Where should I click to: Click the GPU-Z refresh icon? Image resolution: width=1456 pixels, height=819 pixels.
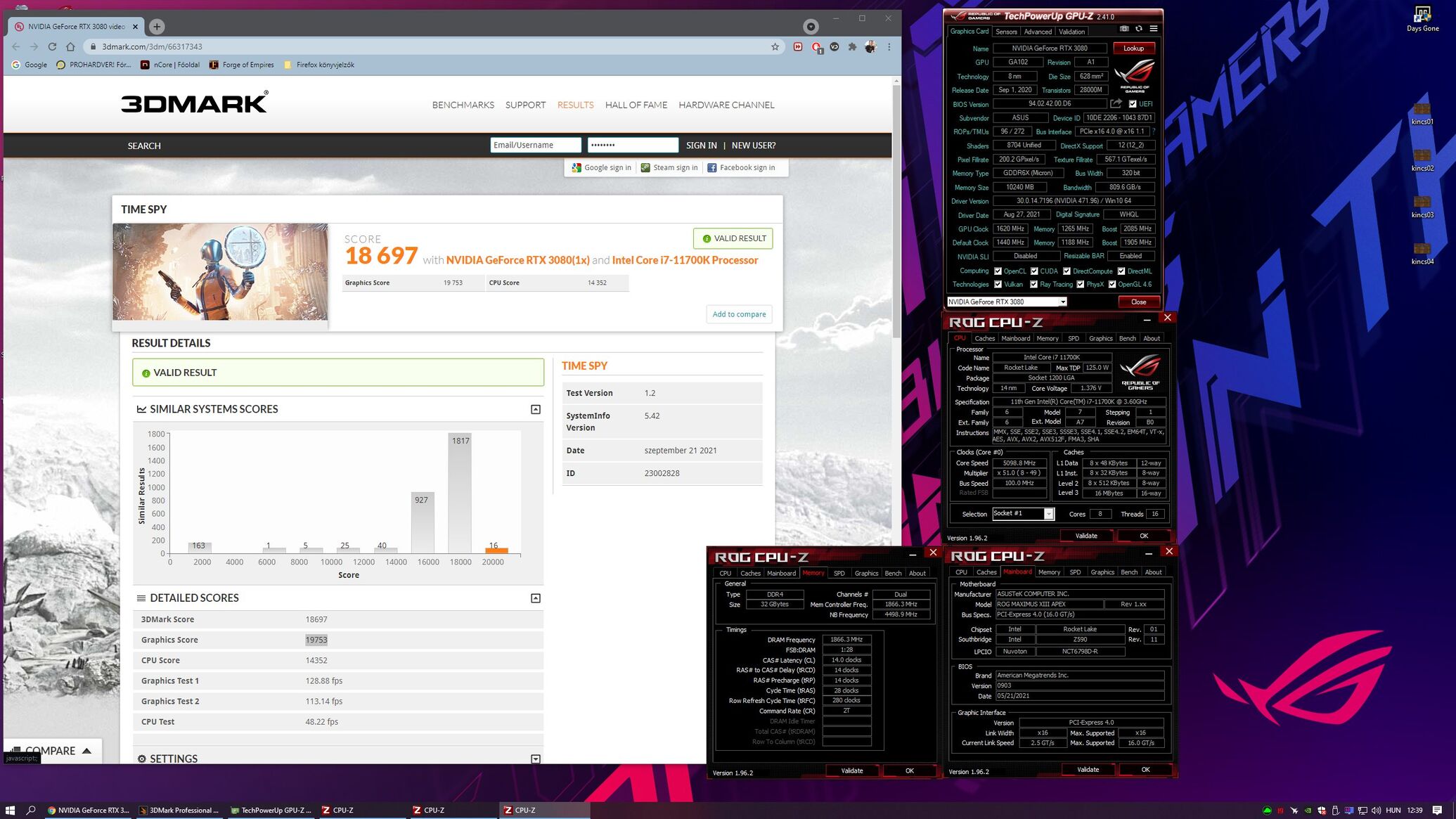(1139, 29)
